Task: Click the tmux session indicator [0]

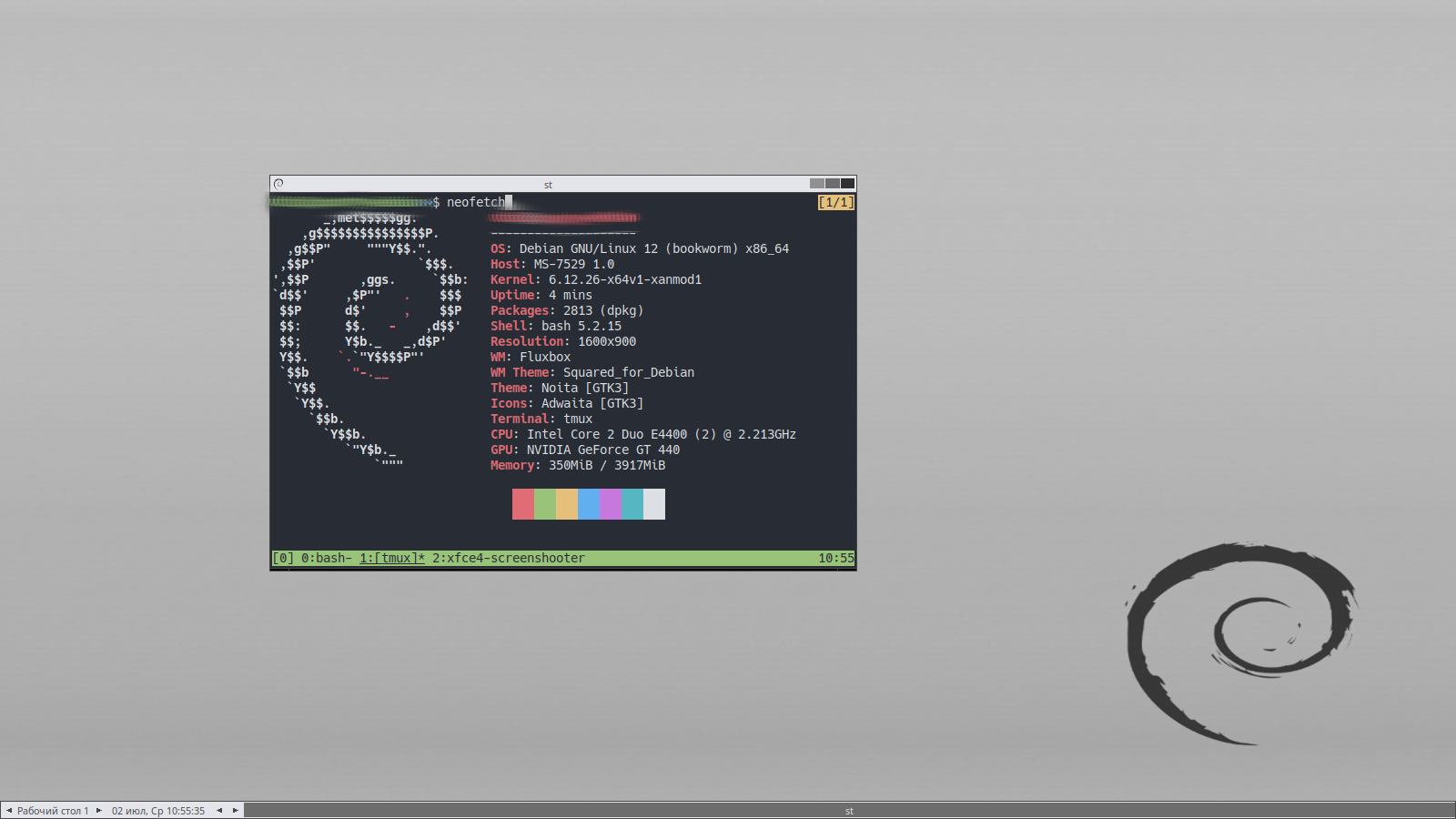Action: pyautogui.click(x=283, y=559)
